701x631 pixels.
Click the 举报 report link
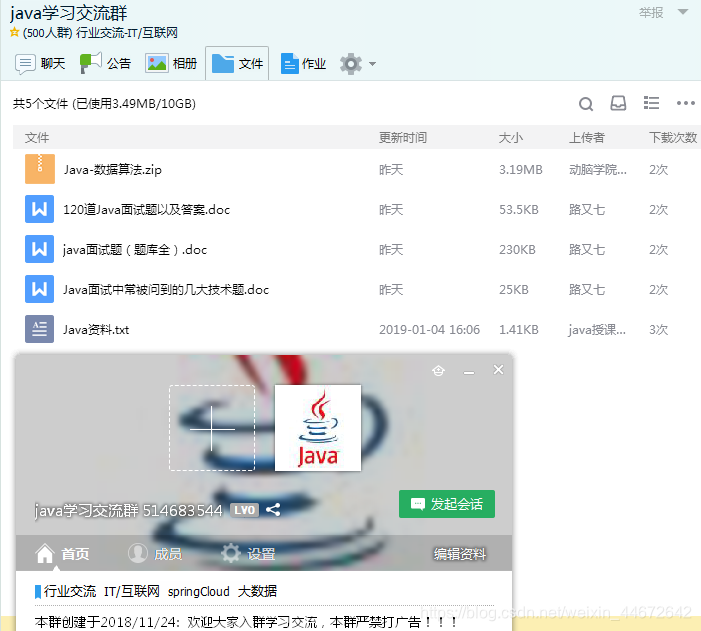[x=651, y=13]
